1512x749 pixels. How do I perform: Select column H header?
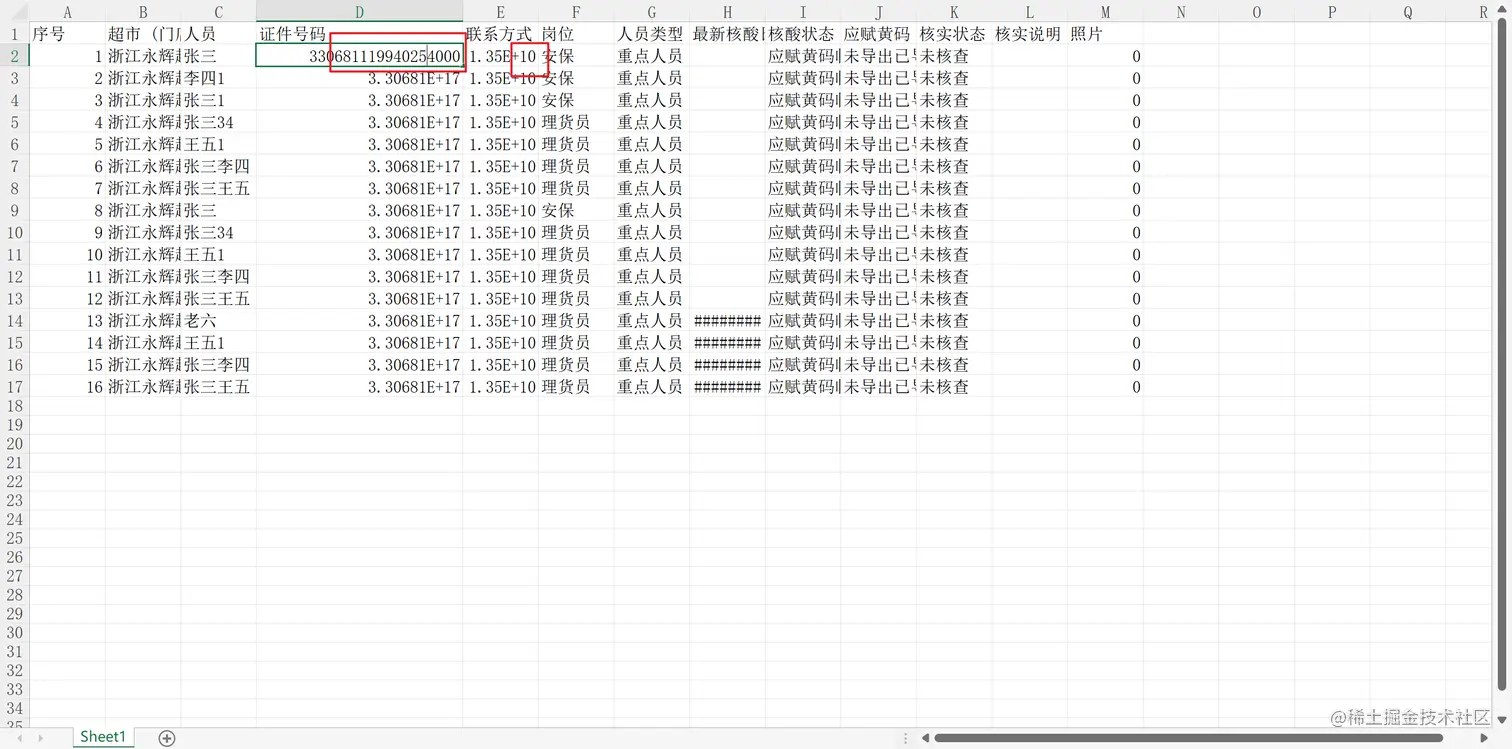pyautogui.click(x=728, y=12)
